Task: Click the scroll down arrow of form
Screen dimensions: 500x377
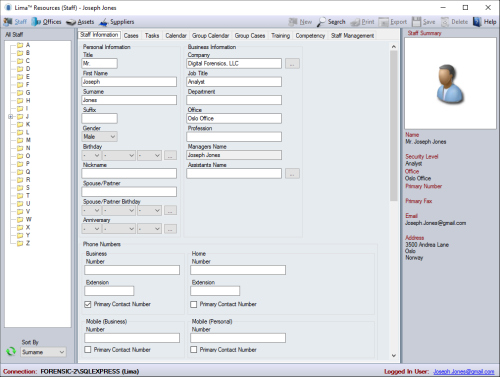Action: pyautogui.click(x=394, y=355)
